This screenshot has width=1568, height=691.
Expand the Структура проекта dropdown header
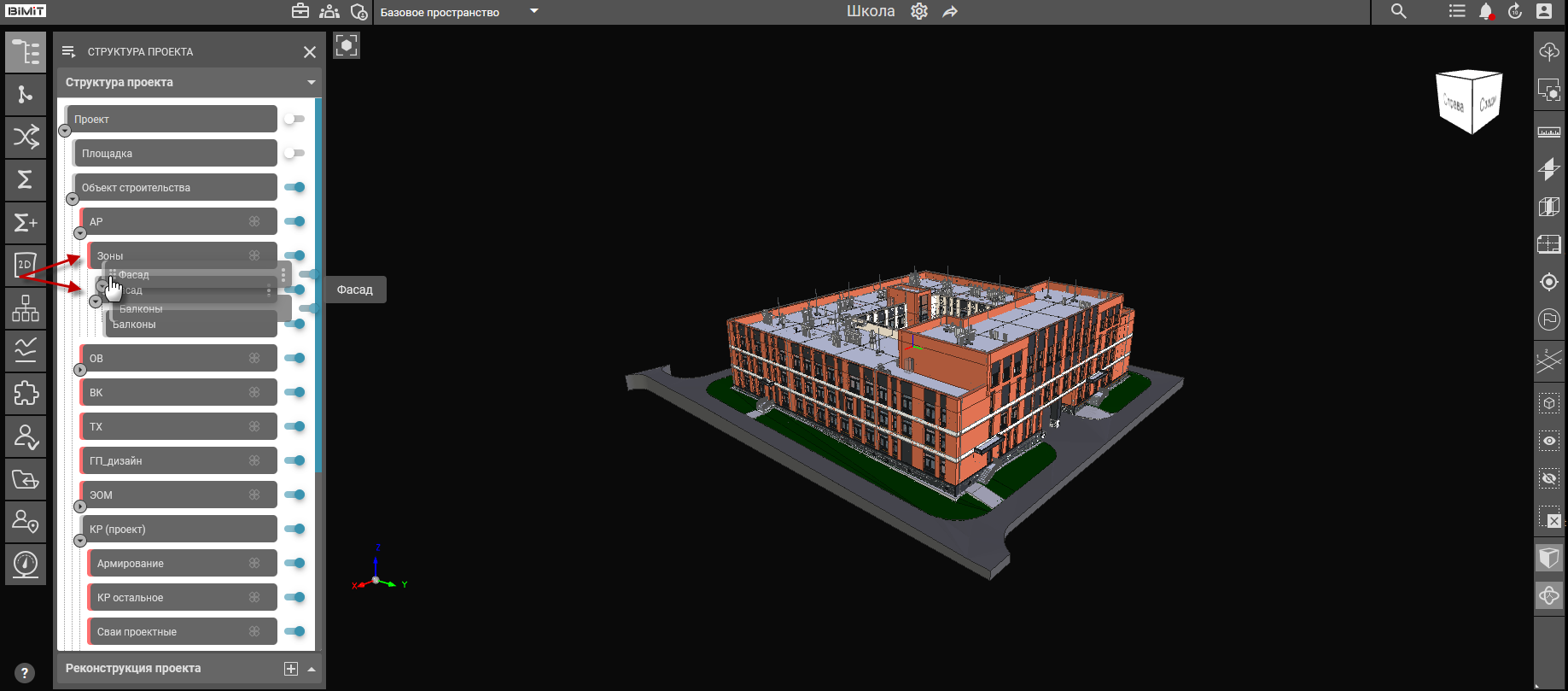tap(312, 83)
